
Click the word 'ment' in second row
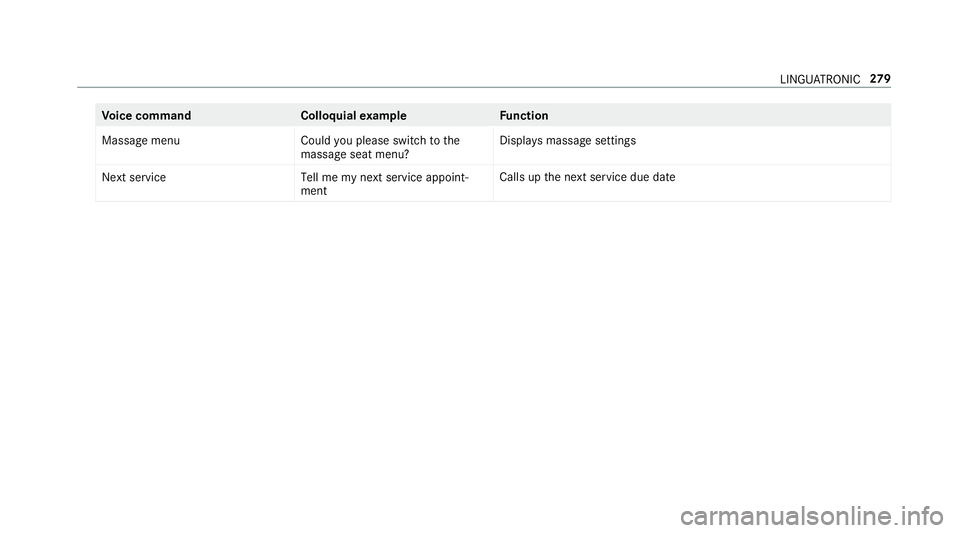click(x=313, y=191)
